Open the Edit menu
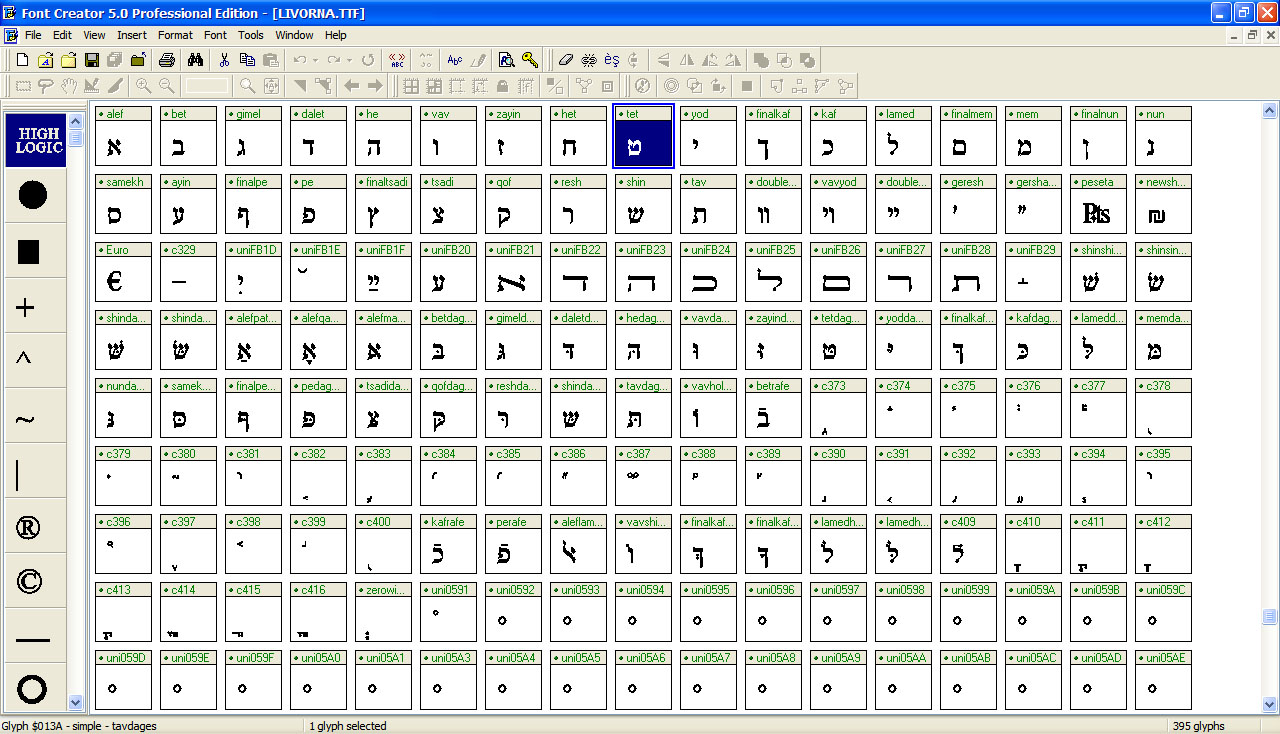1280x734 pixels. tap(62, 35)
